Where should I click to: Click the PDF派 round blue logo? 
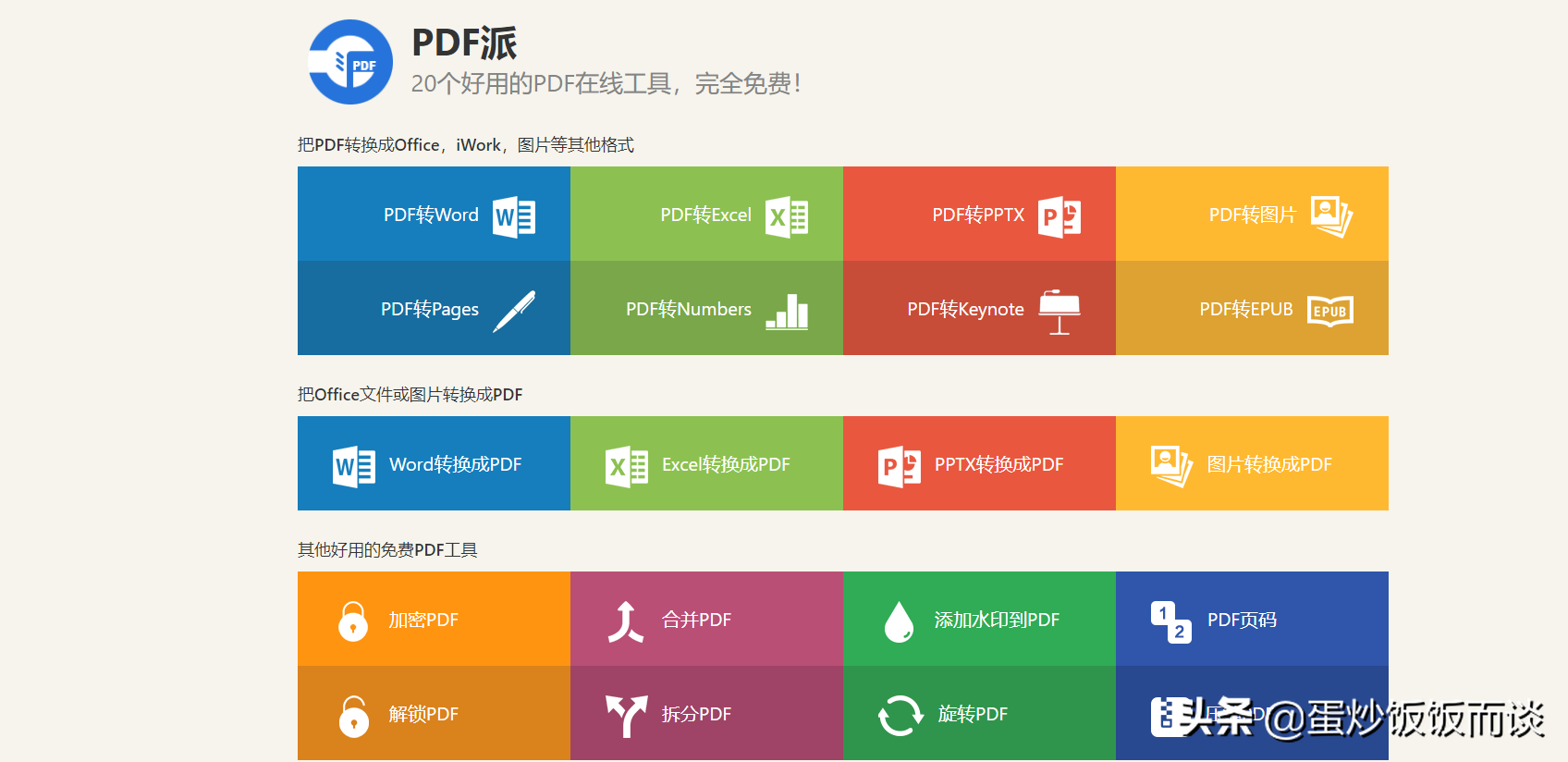pos(350,62)
